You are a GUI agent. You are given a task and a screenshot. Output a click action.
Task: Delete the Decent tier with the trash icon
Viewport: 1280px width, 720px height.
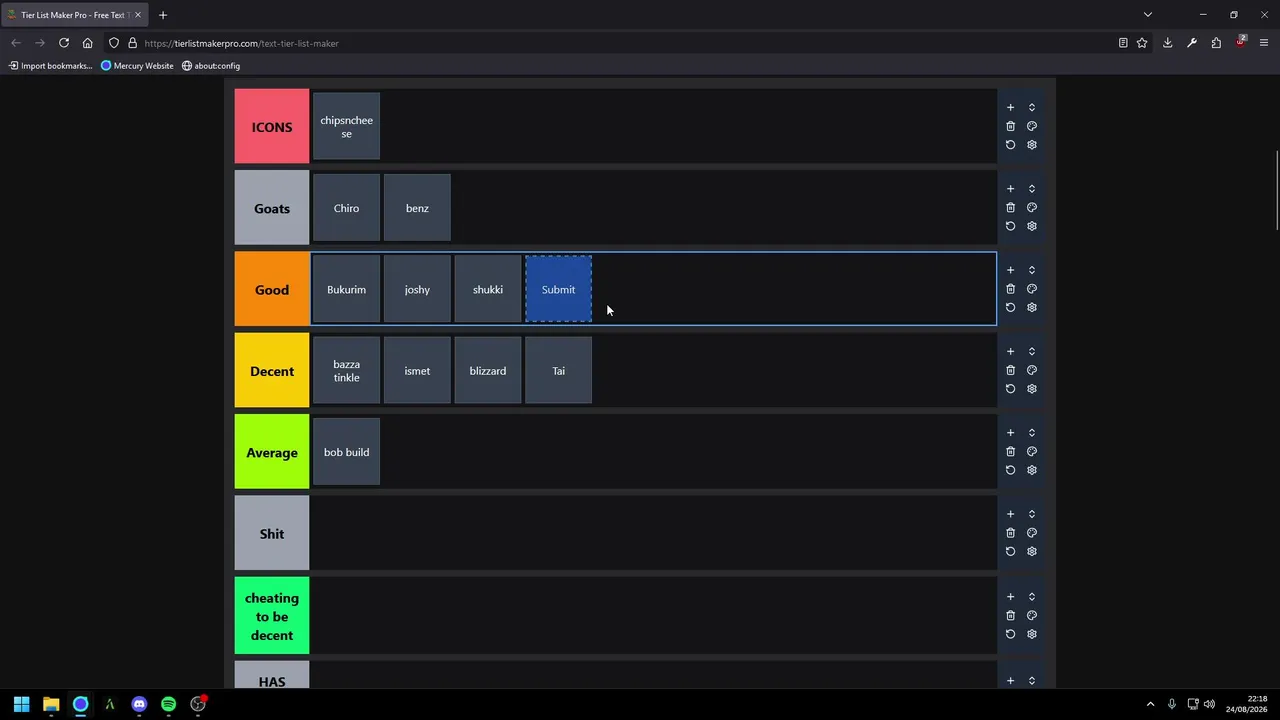[1010, 370]
